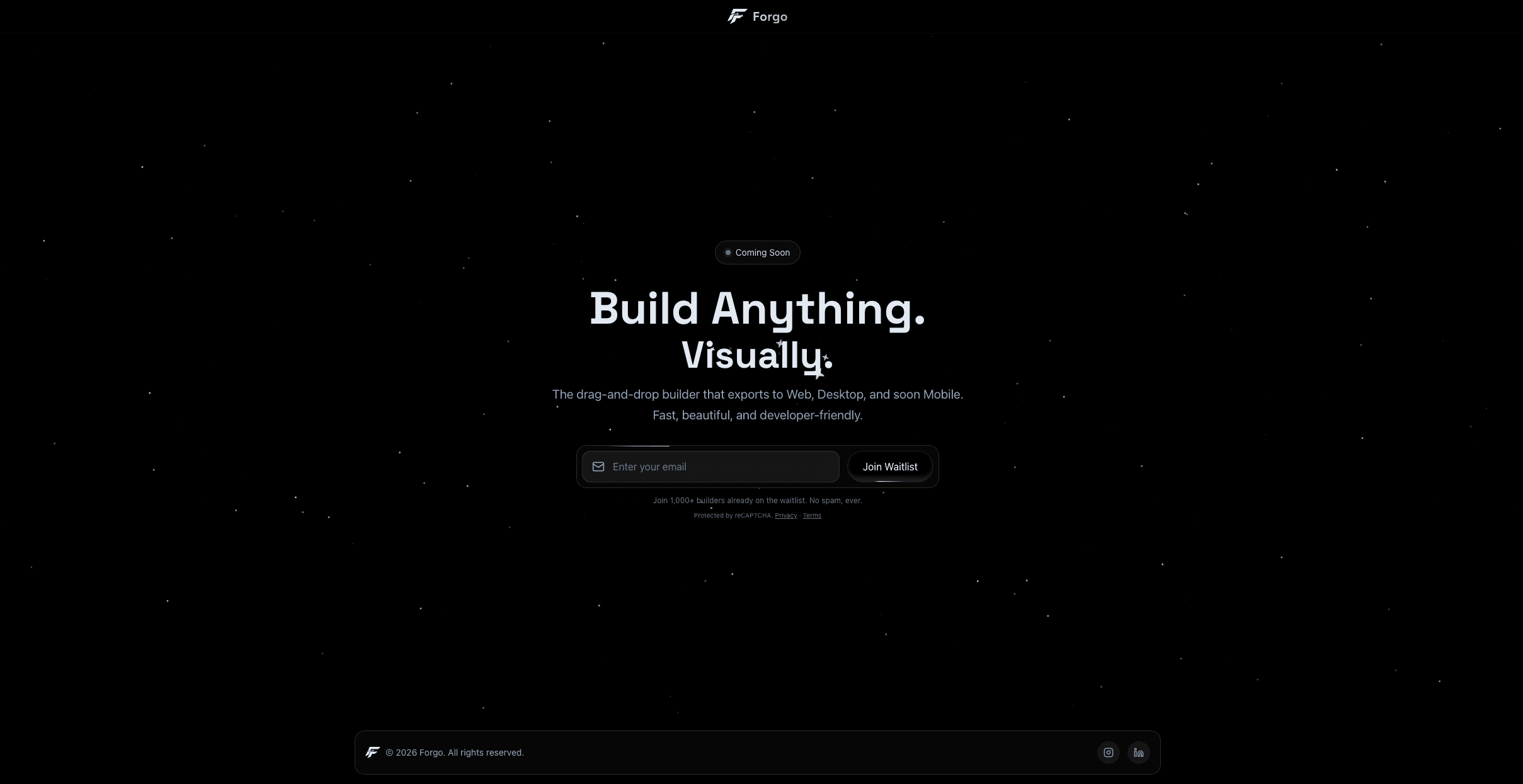1523x784 pixels.
Task: Open the Terms link
Action: 812,516
